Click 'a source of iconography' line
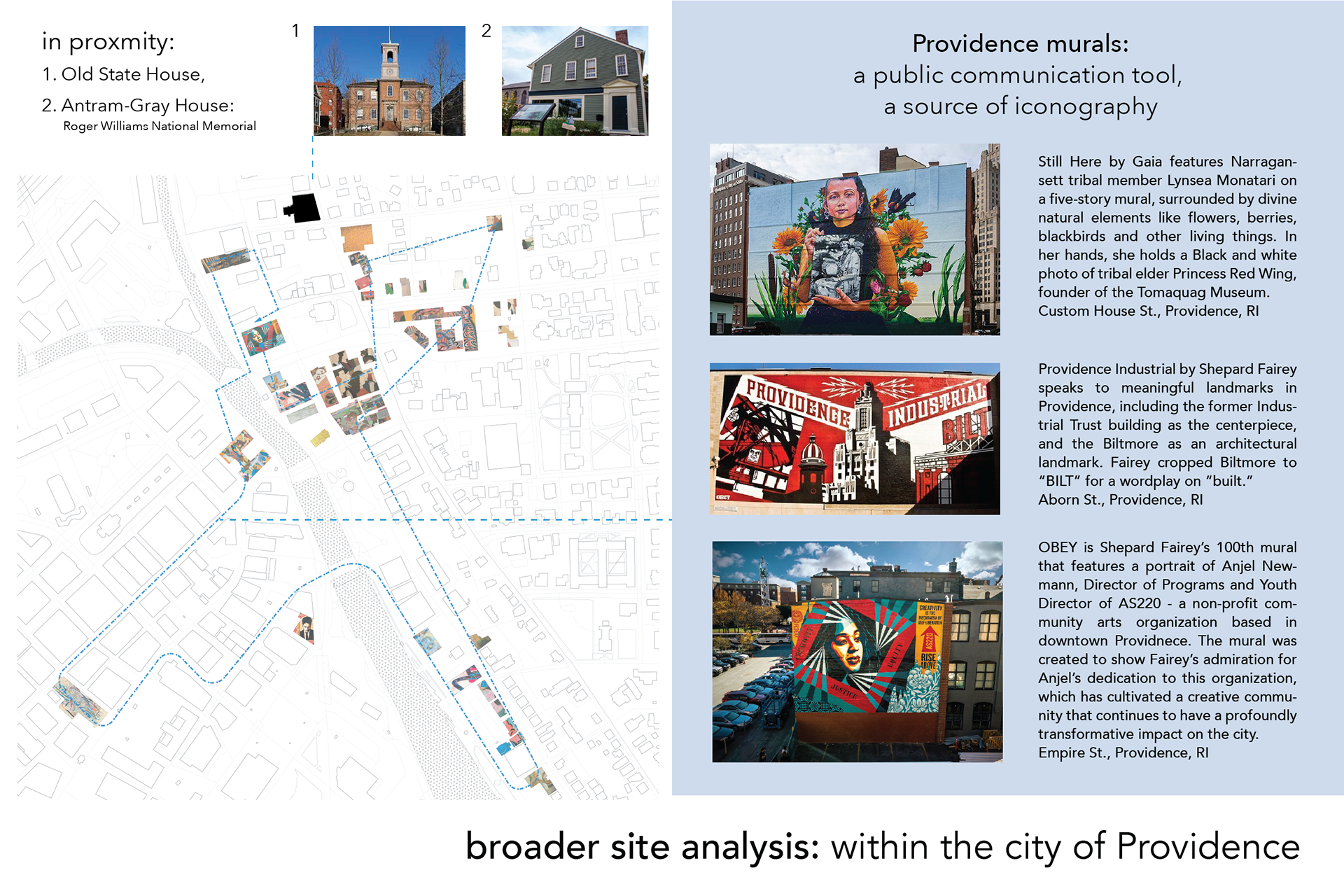This screenshot has width=1344, height=896. pyautogui.click(x=1021, y=106)
